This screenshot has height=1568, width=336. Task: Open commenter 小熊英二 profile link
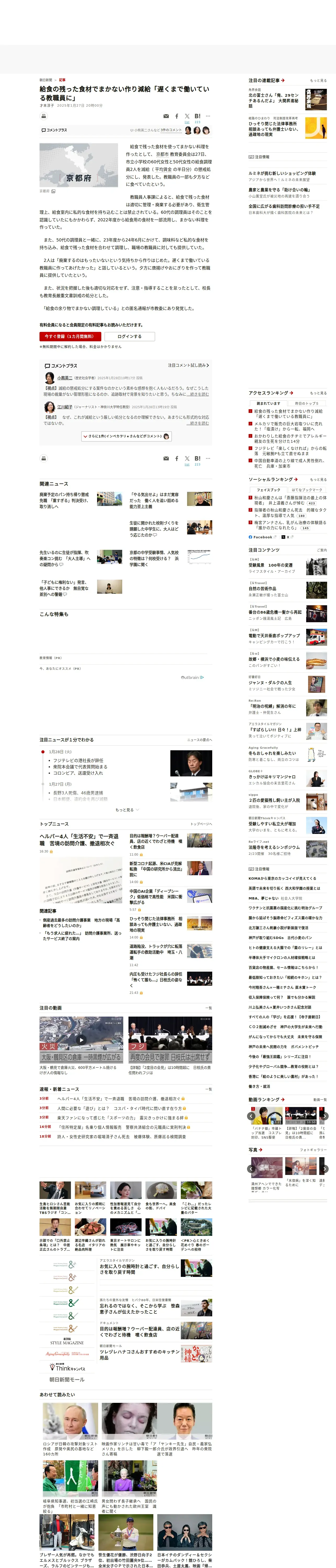[65, 377]
